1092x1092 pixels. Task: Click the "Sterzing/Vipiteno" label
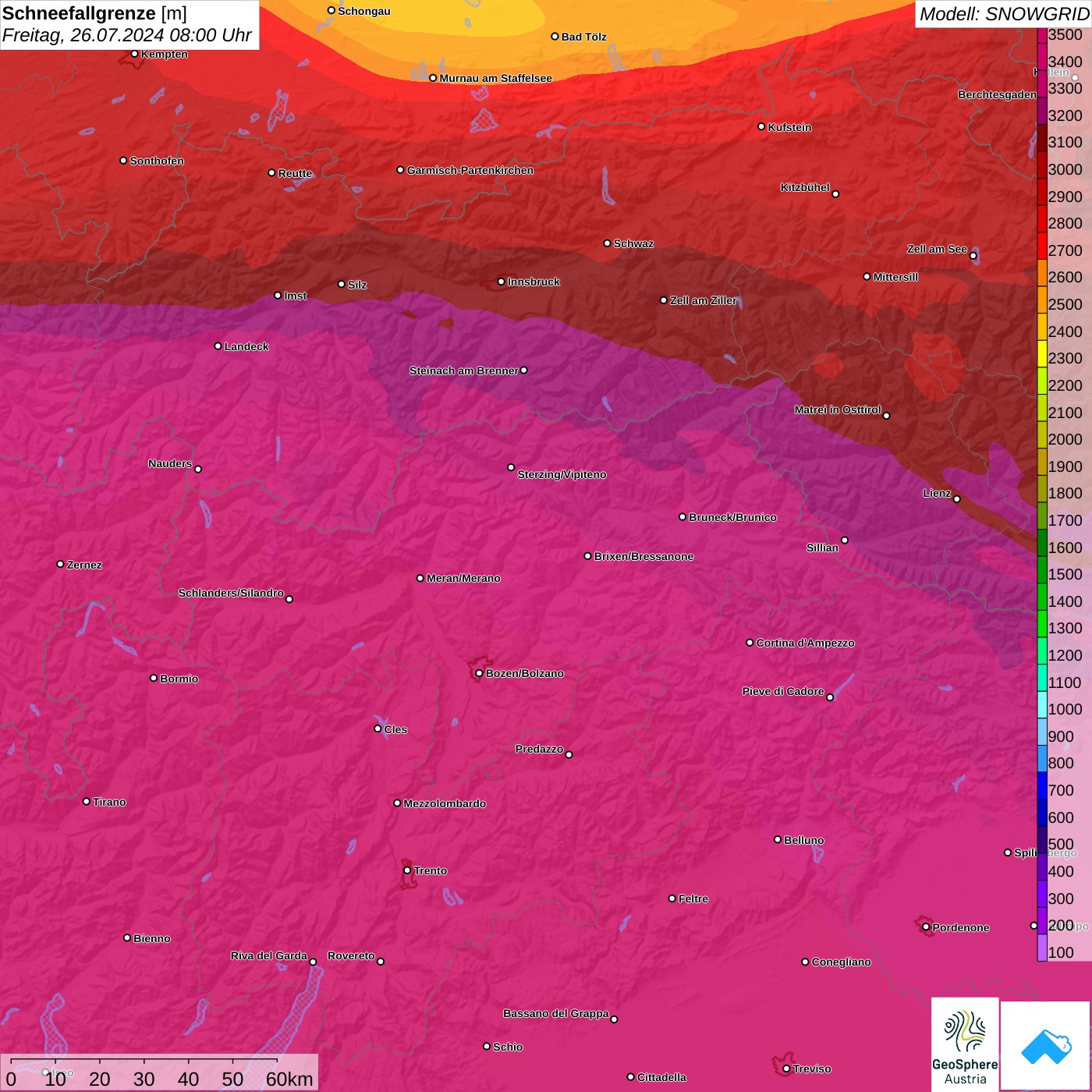(562, 474)
